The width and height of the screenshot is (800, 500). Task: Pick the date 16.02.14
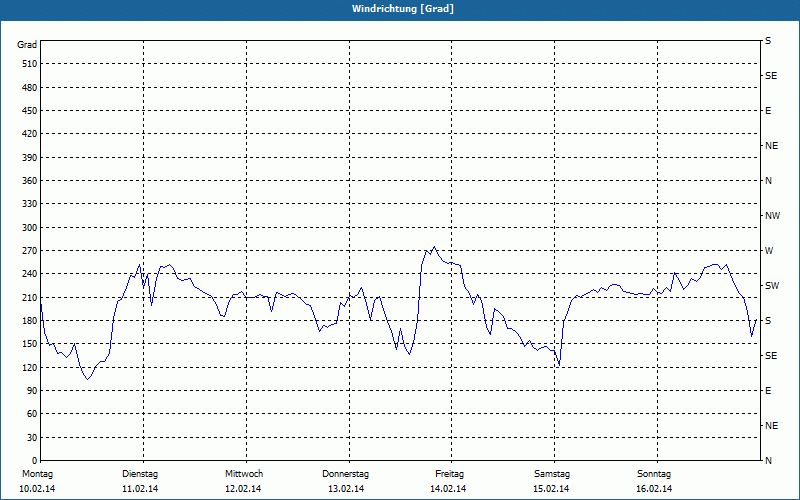click(654, 489)
